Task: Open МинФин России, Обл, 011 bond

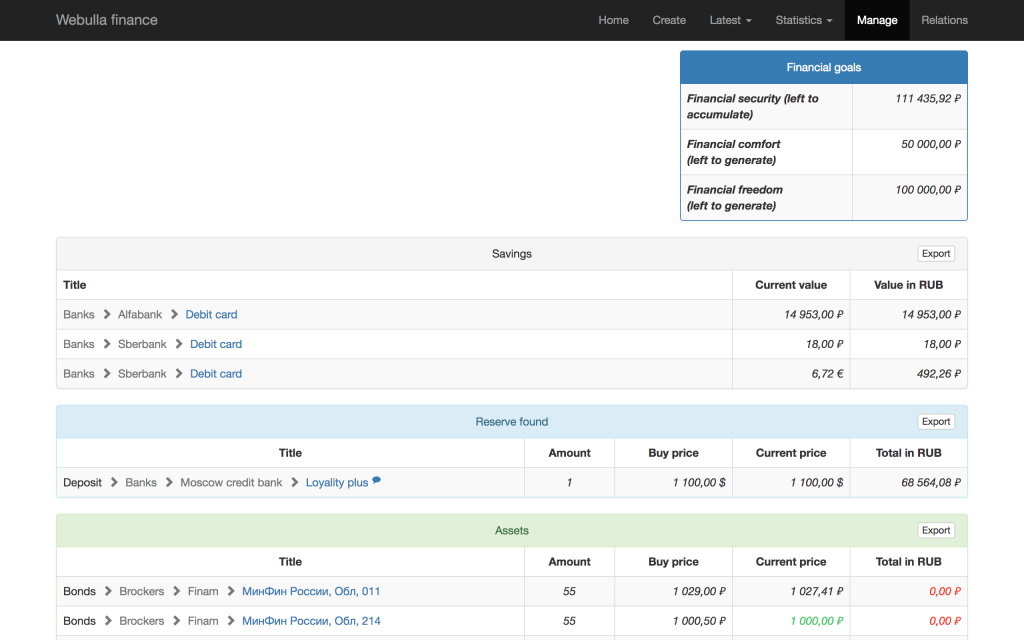Action: (311, 592)
